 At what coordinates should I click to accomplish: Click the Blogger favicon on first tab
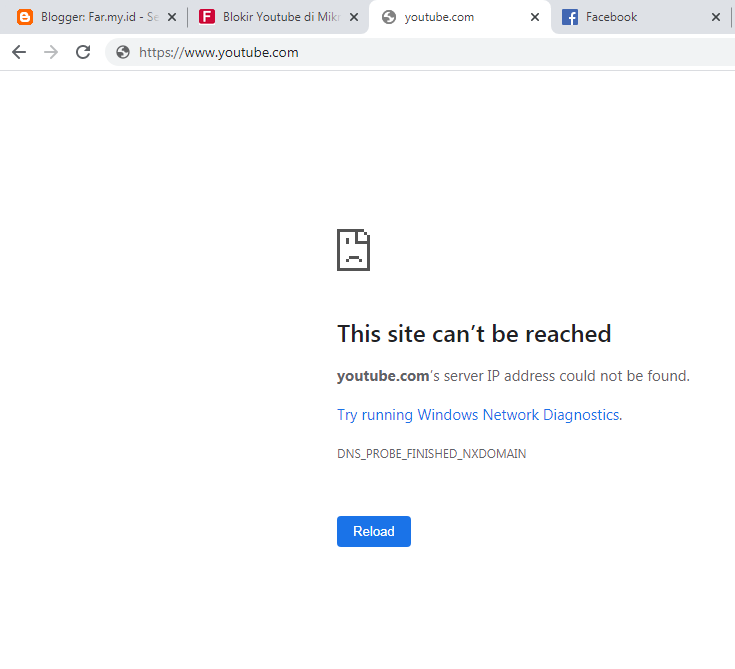click(x=25, y=17)
